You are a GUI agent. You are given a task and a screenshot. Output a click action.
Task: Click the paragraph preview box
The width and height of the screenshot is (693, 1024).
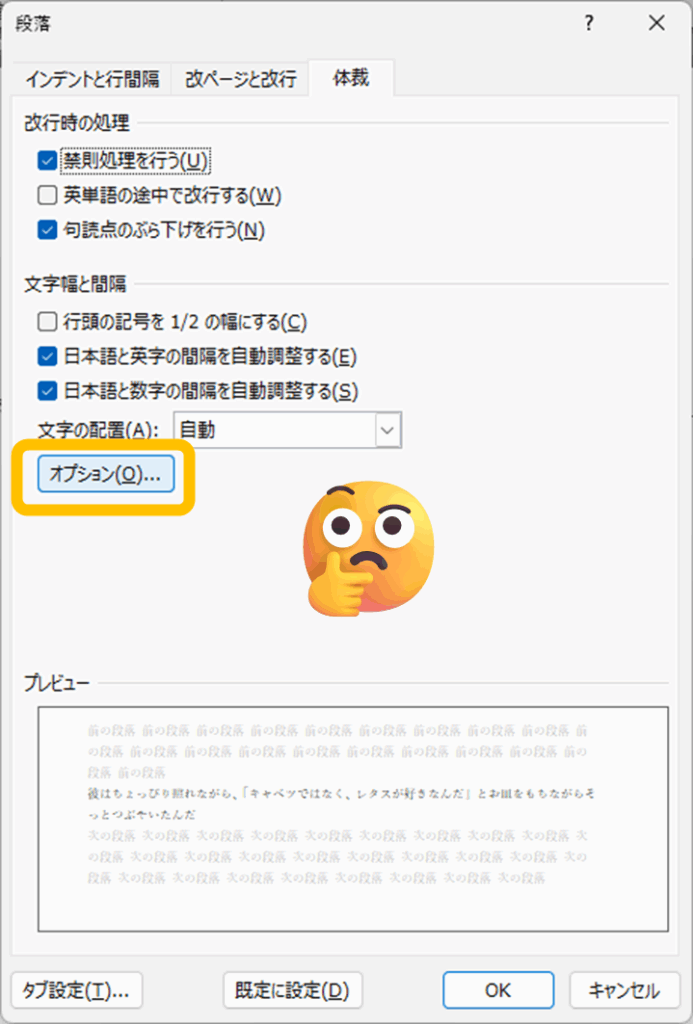[353, 819]
